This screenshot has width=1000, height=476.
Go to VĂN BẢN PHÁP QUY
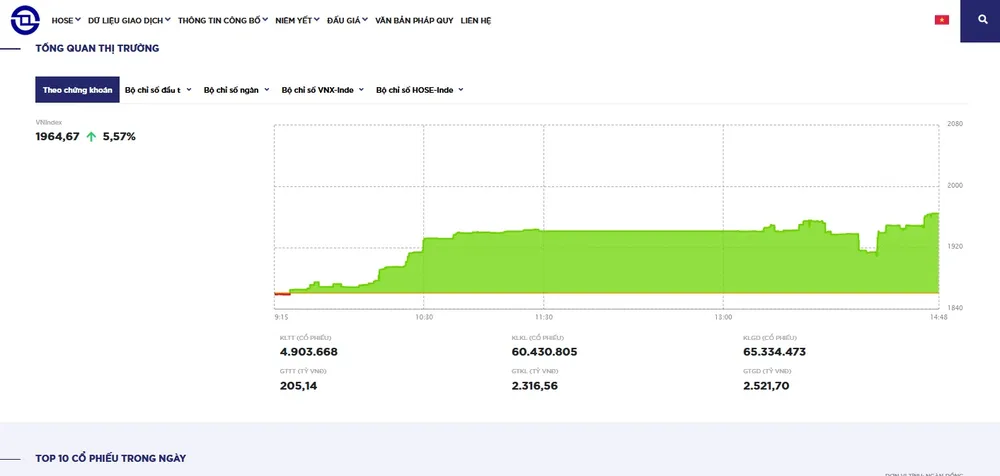415,20
